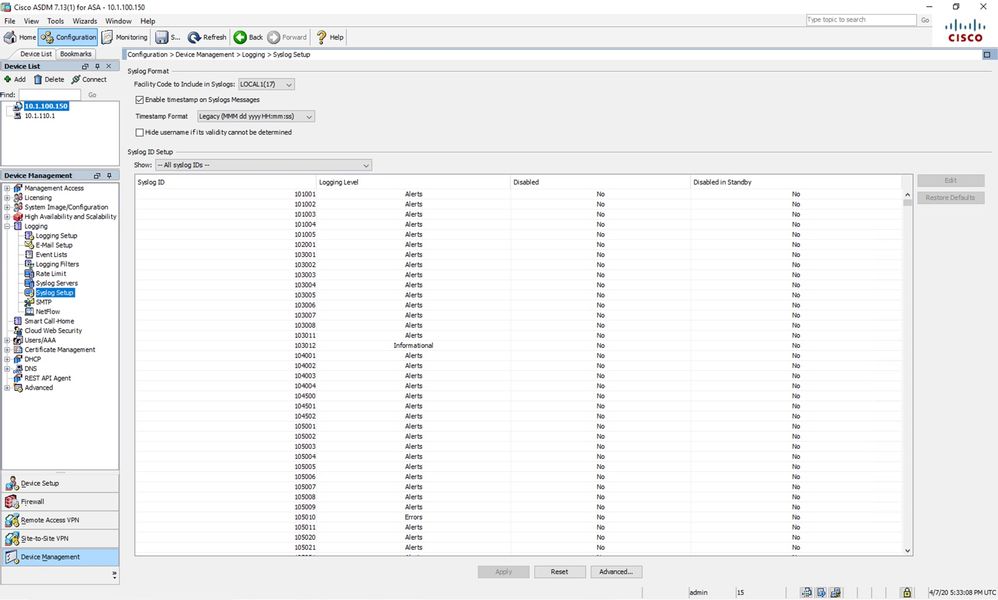Expand High Availability and Scalability node

coord(7,217)
